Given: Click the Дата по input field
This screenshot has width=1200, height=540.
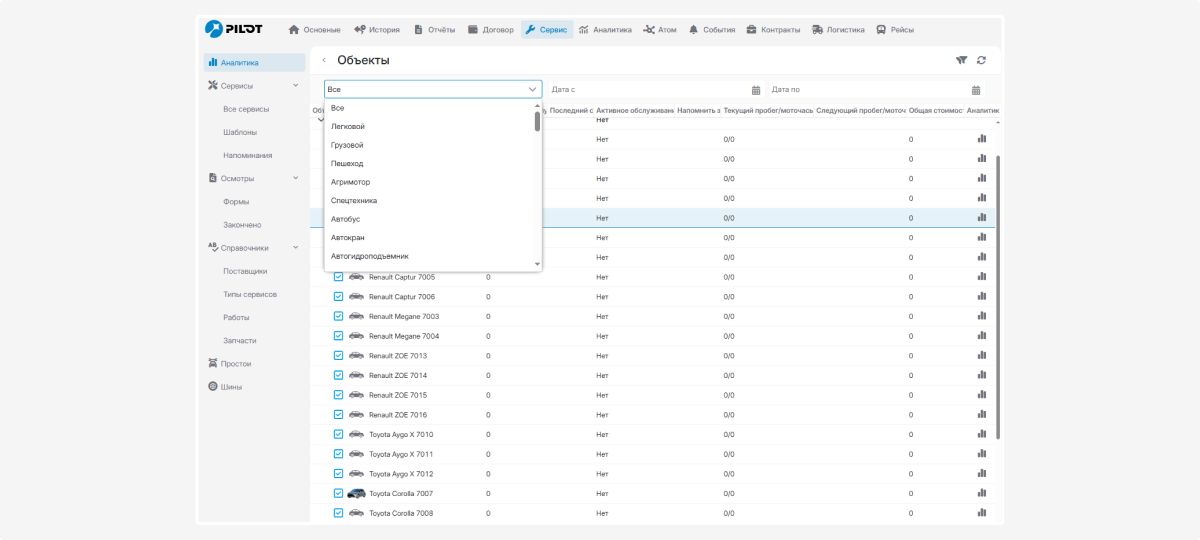Looking at the screenshot, I should [x=876, y=90].
